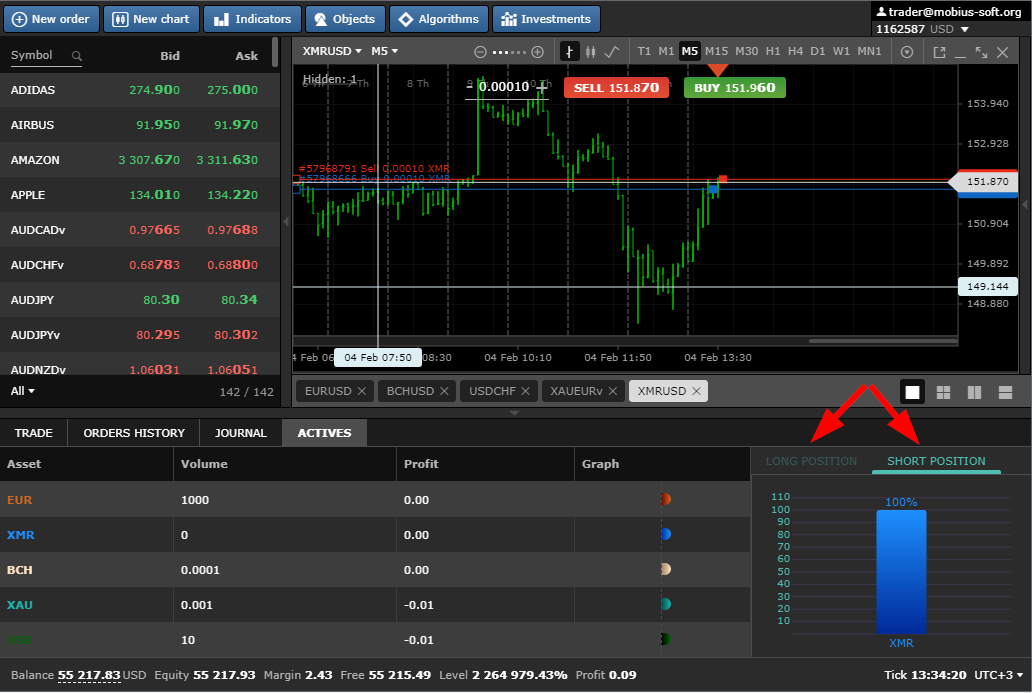The height and width of the screenshot is (693, 1032).
Task: Collapse the bottom panel with the down arrow
Action: [515, 413]
